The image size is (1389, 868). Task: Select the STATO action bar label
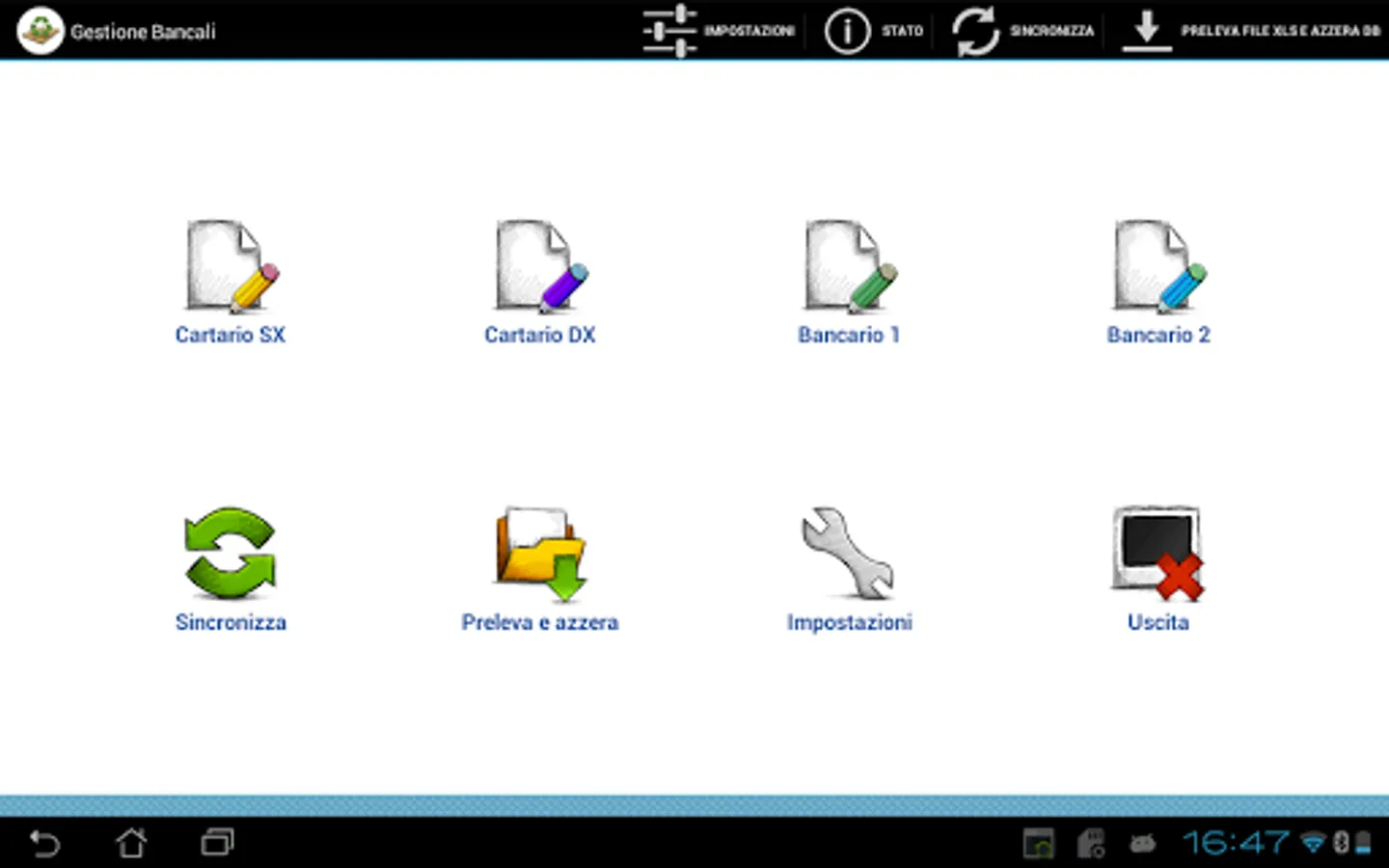(902, 31)
